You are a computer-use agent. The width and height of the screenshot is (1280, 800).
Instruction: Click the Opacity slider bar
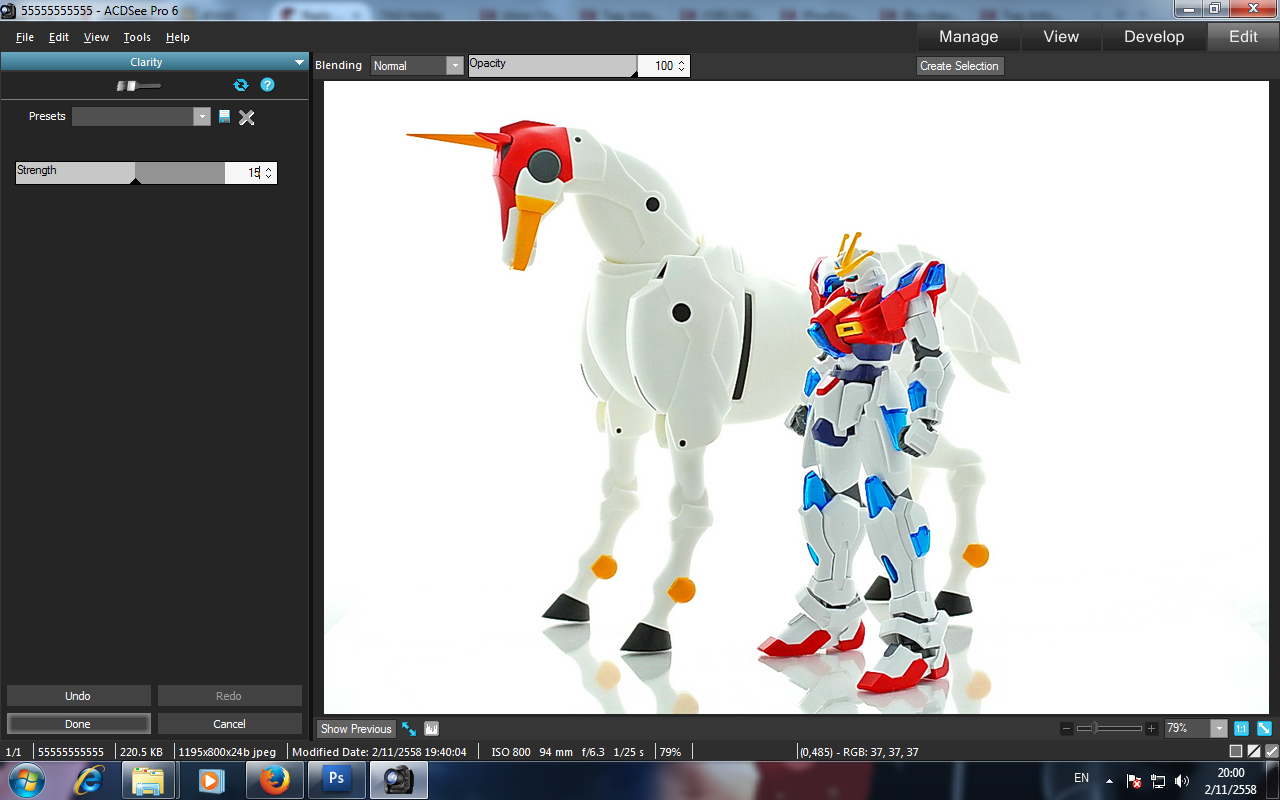point(553,66)
